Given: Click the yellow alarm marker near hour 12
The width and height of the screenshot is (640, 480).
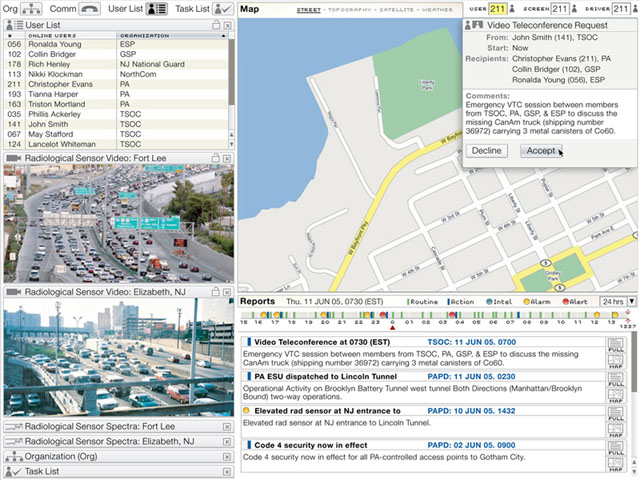Looking at the screenshot, I should click(597, 315).
